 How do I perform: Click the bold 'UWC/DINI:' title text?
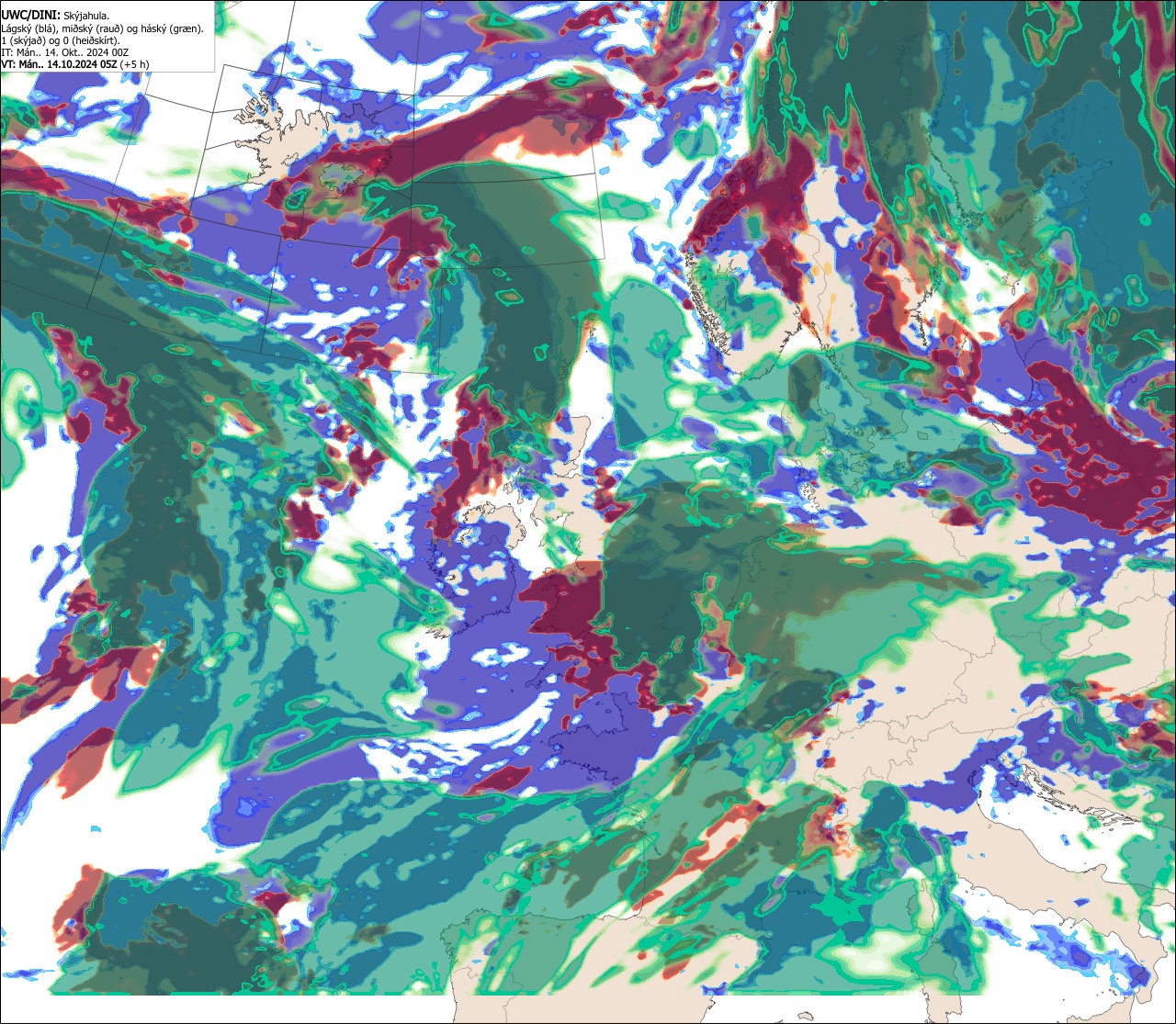pos(30,16)
